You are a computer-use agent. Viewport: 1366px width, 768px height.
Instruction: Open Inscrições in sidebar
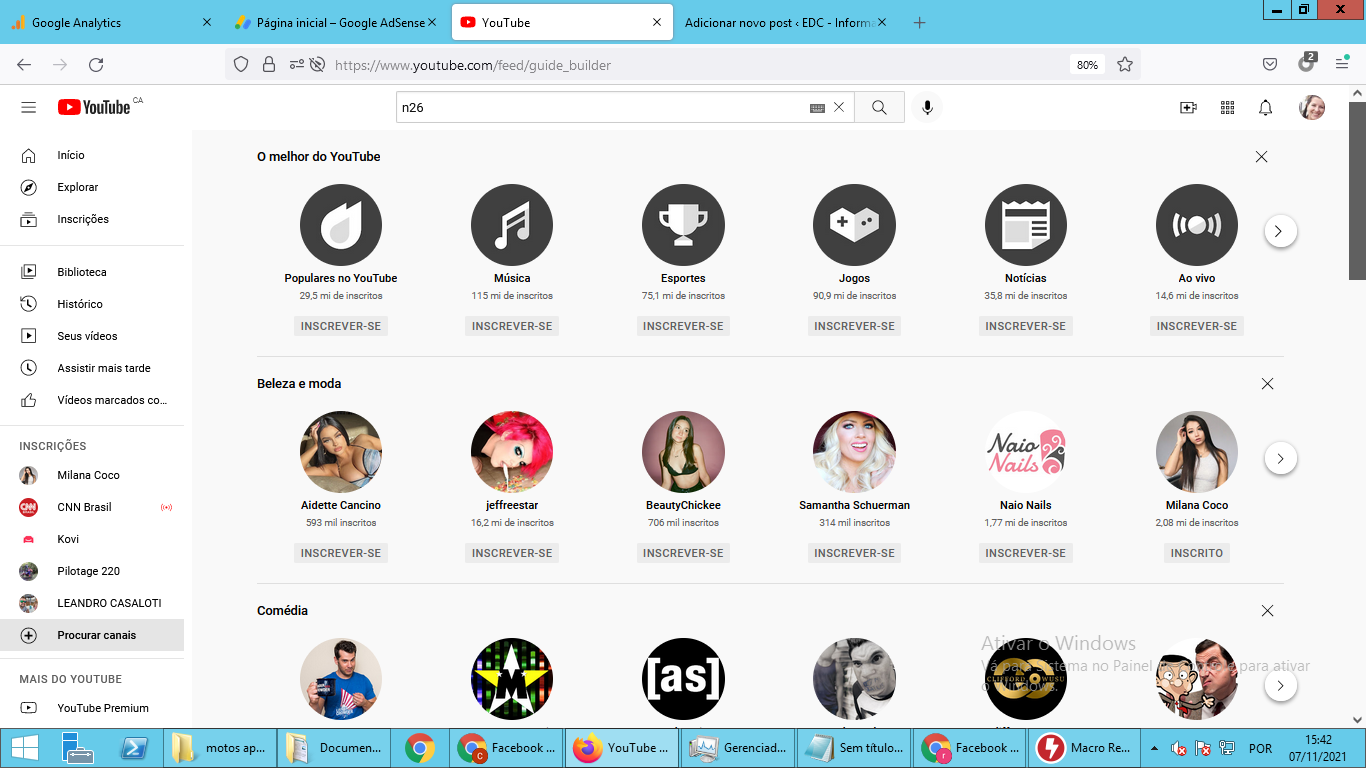(92, 219)
